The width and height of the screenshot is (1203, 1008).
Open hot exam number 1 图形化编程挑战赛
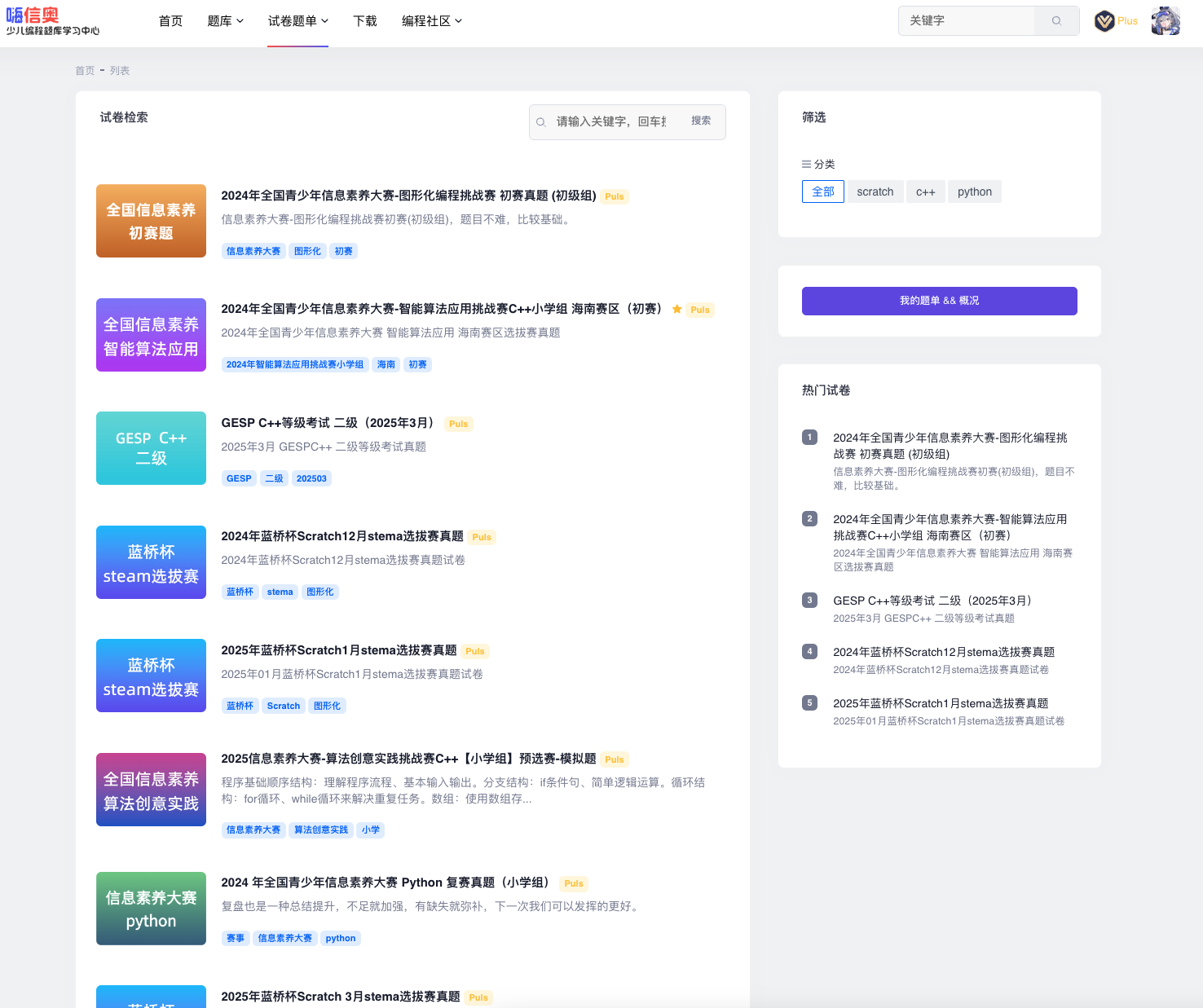point(950,446)
